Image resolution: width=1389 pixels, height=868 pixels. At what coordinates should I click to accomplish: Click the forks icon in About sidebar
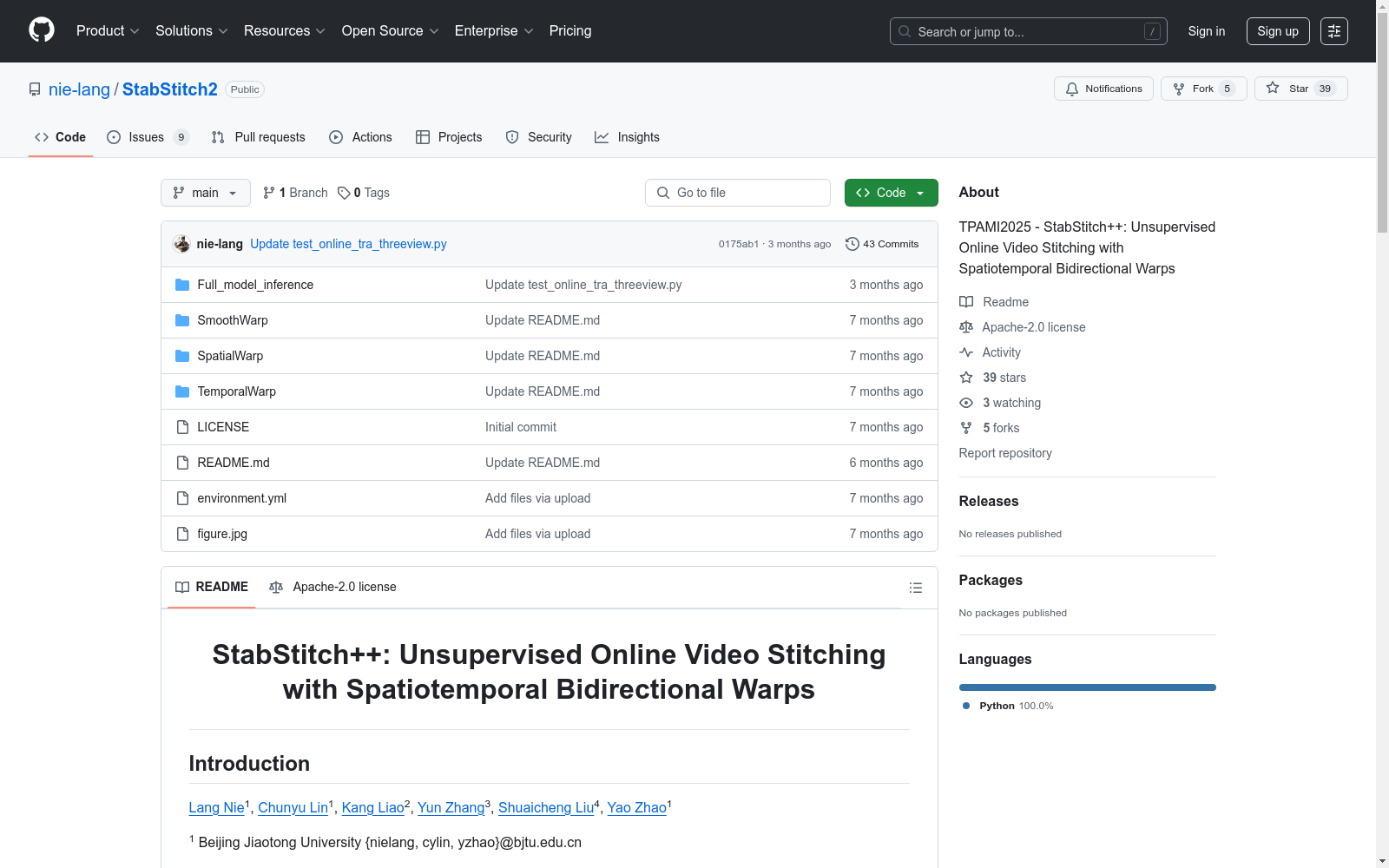(x=966, y=428)
